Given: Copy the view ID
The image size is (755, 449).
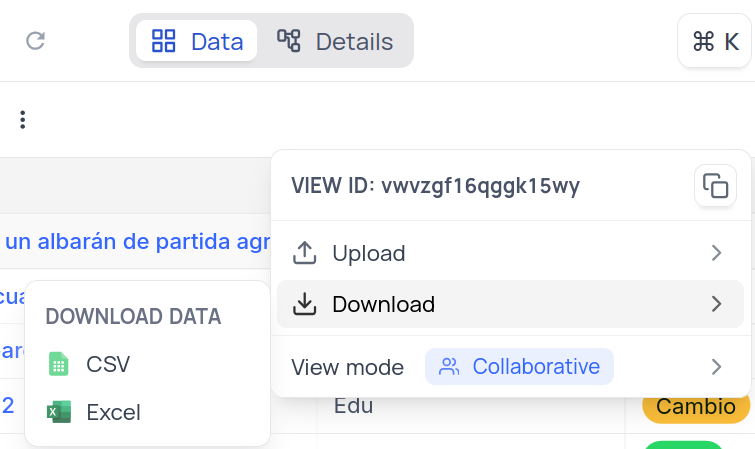Looking at the screenshot, I should 715,186.
